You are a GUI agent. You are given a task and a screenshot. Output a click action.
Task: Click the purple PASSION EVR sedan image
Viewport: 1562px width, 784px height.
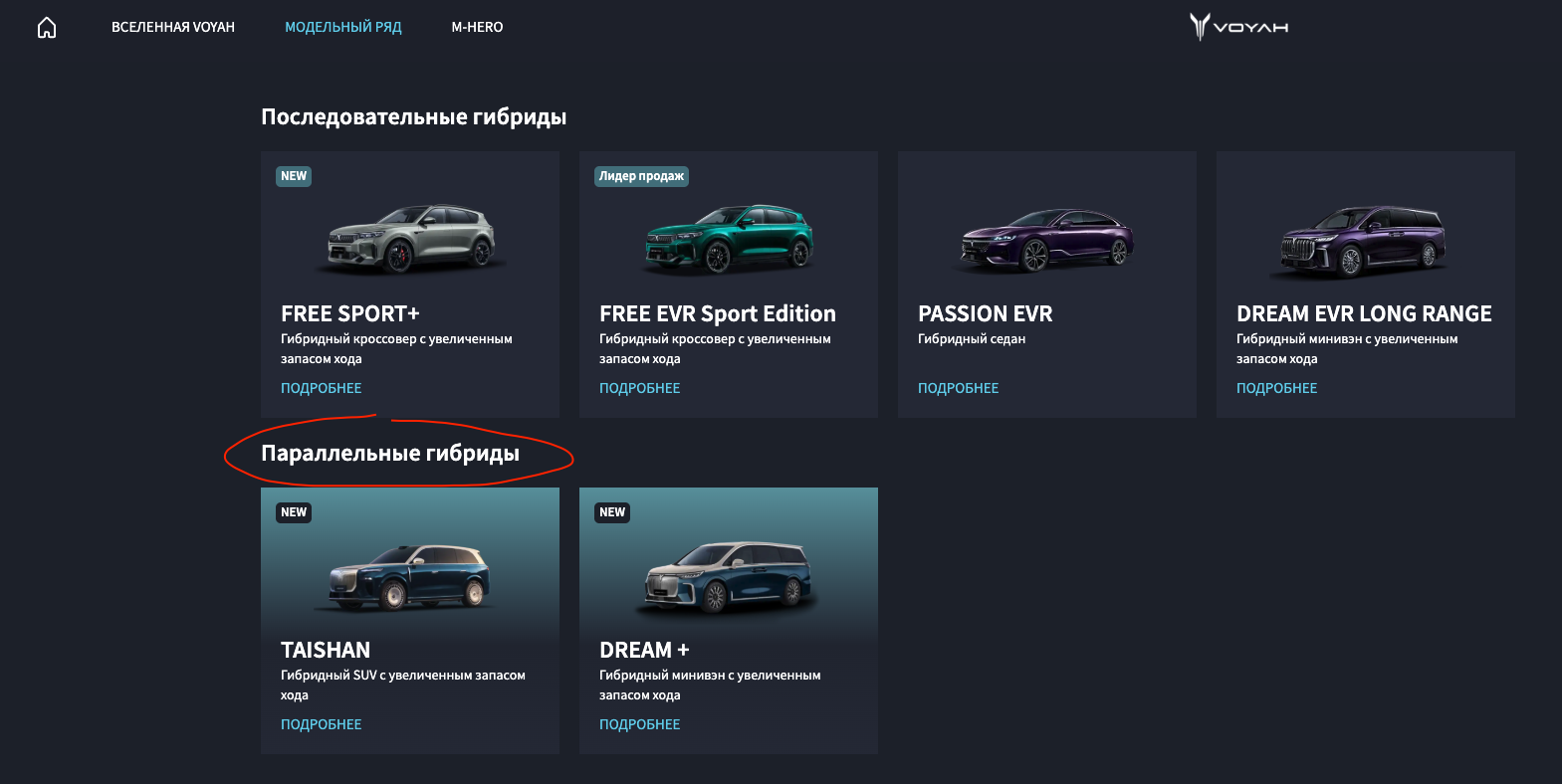coord(1047,240)
